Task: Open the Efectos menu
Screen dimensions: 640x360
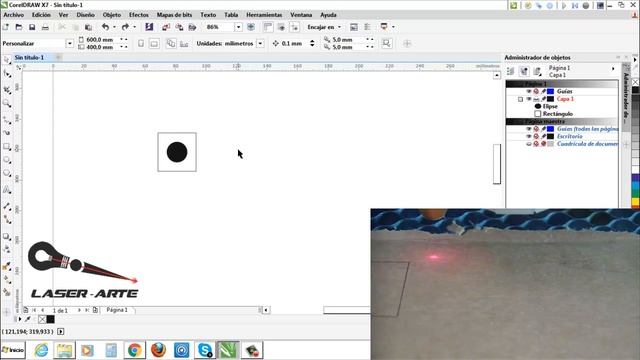Action: tap(139, 15)
